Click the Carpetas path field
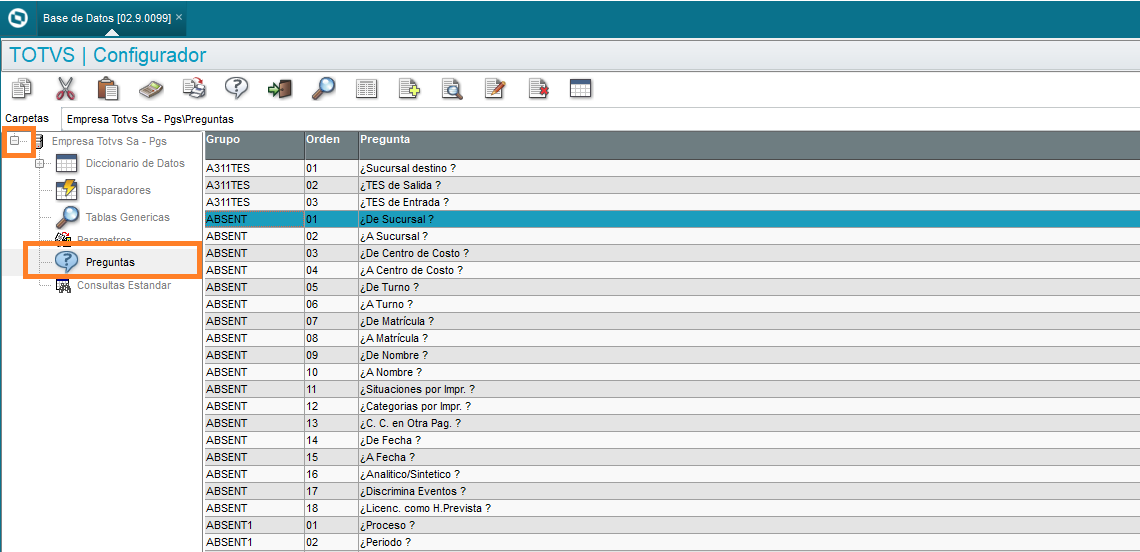The height and width of the screenshot is (552, 1140). tap(599, 119)
